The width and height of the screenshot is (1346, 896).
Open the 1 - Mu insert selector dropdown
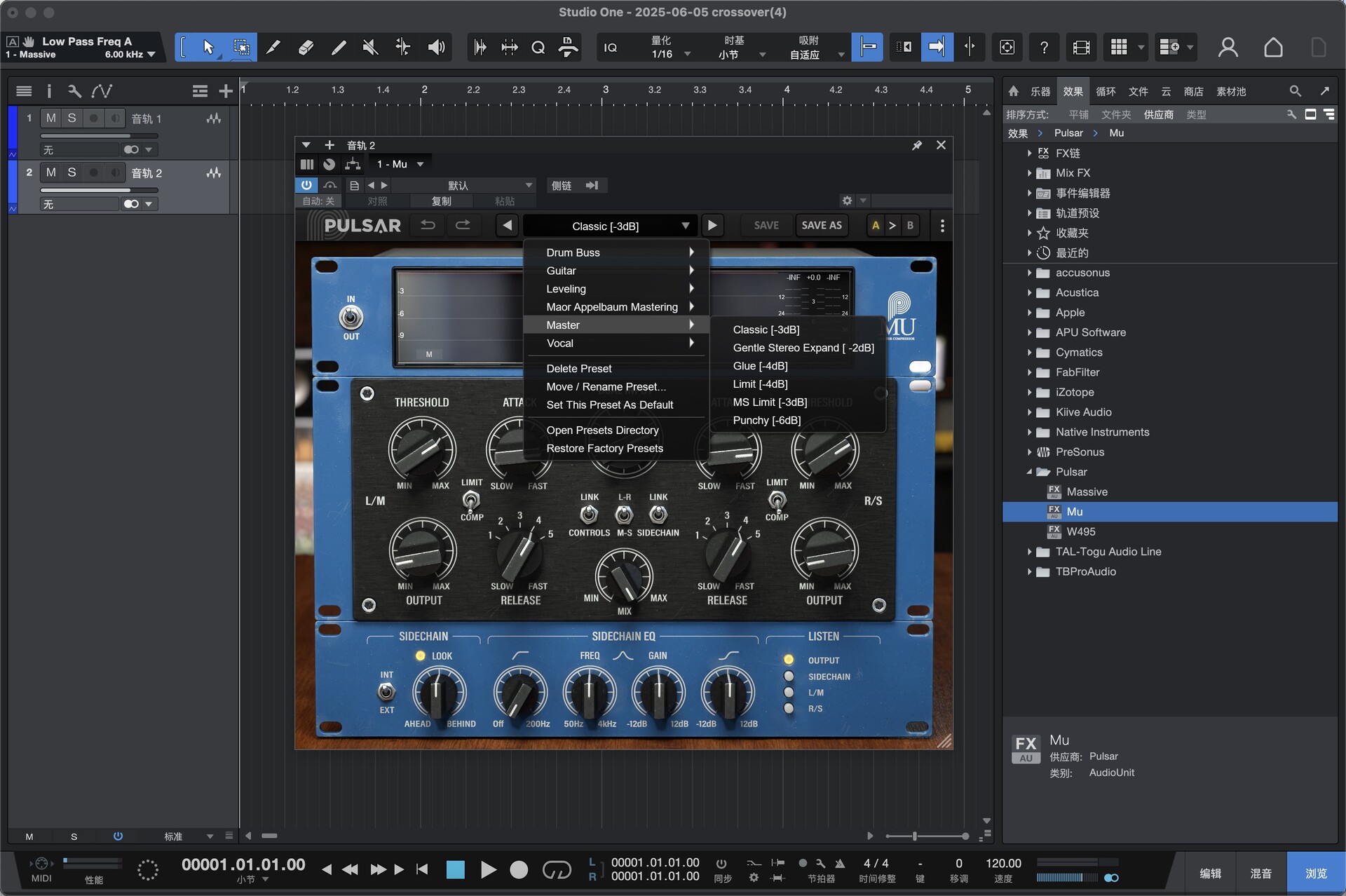tap(400, 164)
